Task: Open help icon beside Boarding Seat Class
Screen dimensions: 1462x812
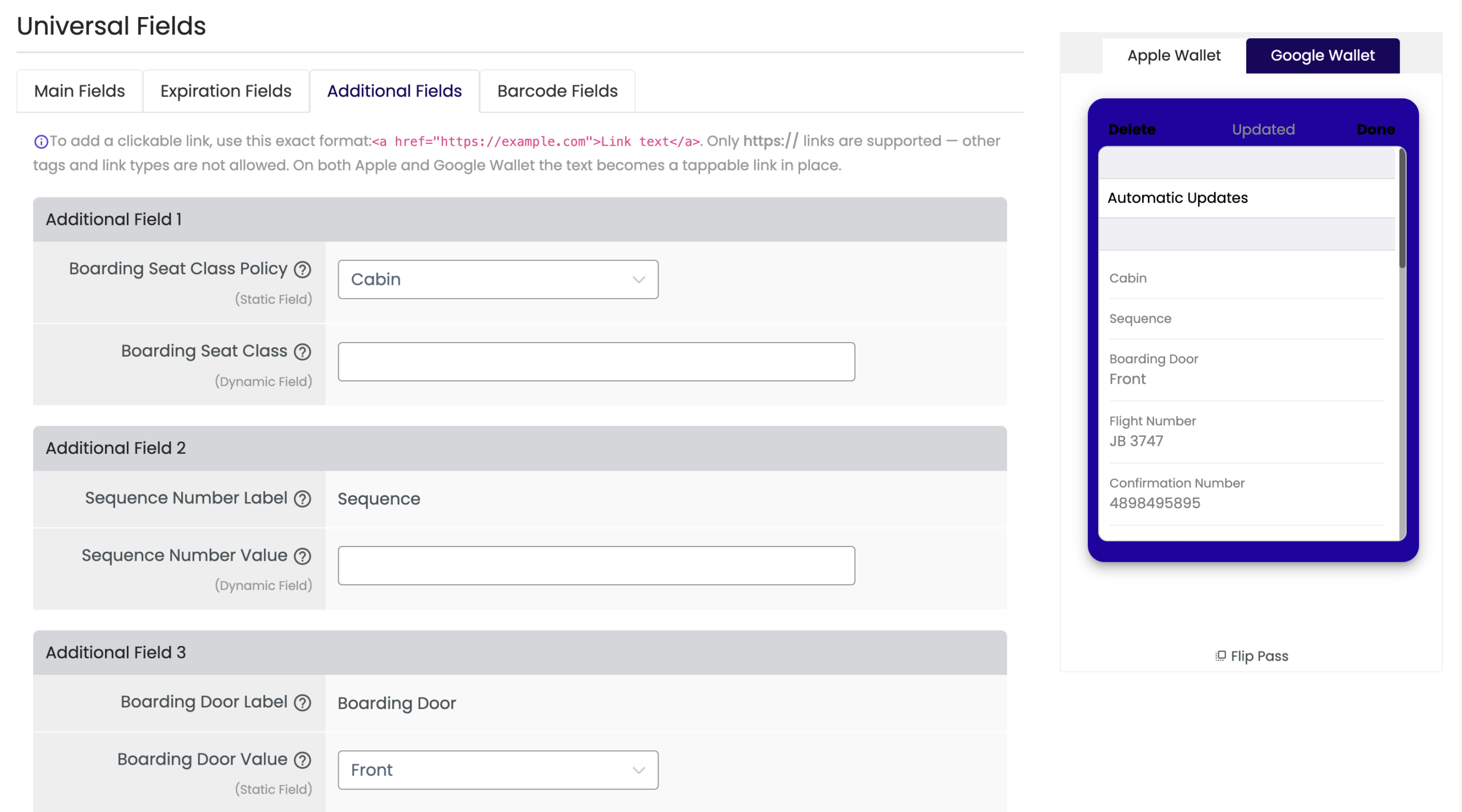Action: point(302,352)
